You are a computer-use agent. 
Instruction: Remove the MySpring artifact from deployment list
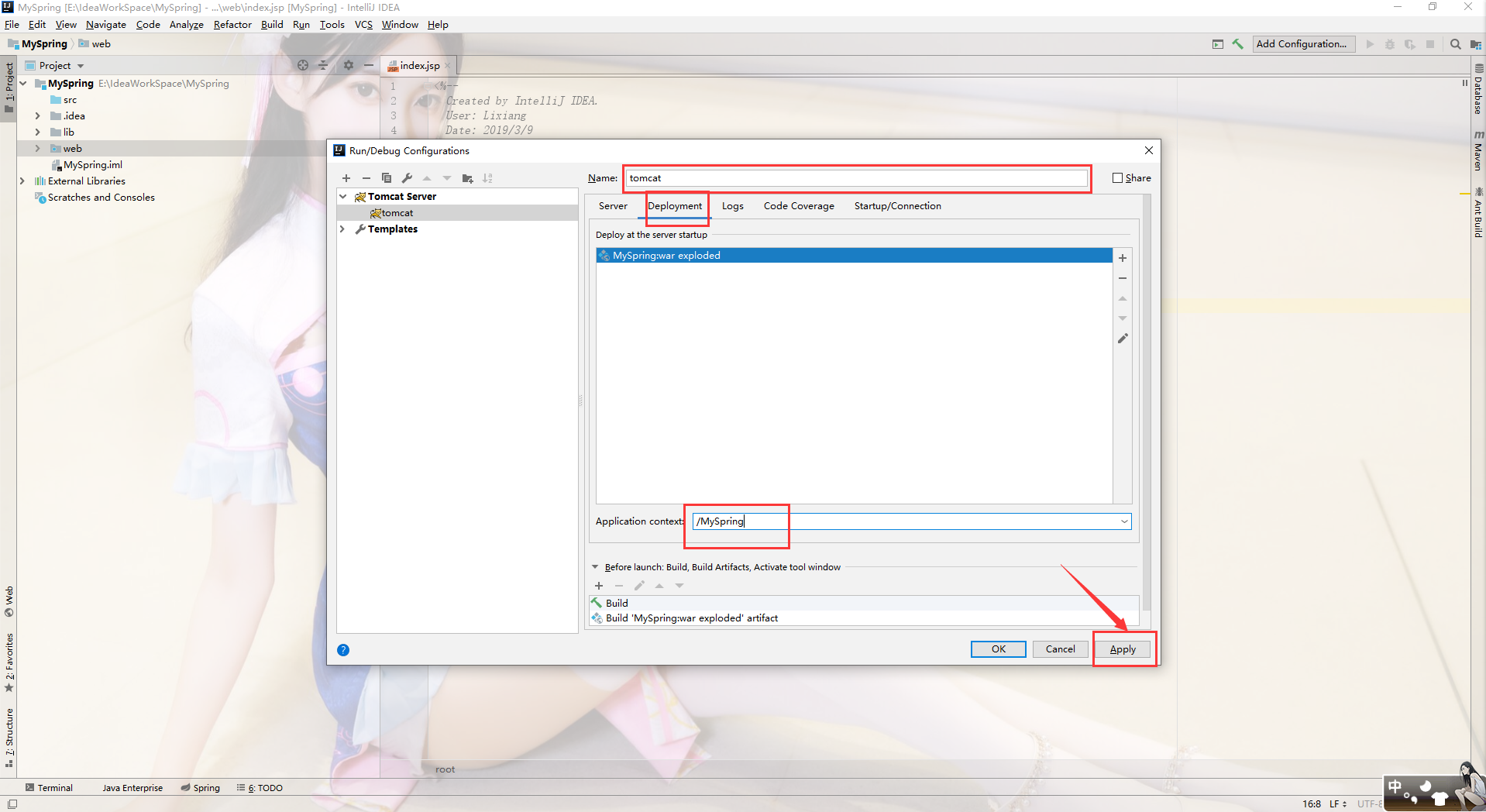[1123, 278]
